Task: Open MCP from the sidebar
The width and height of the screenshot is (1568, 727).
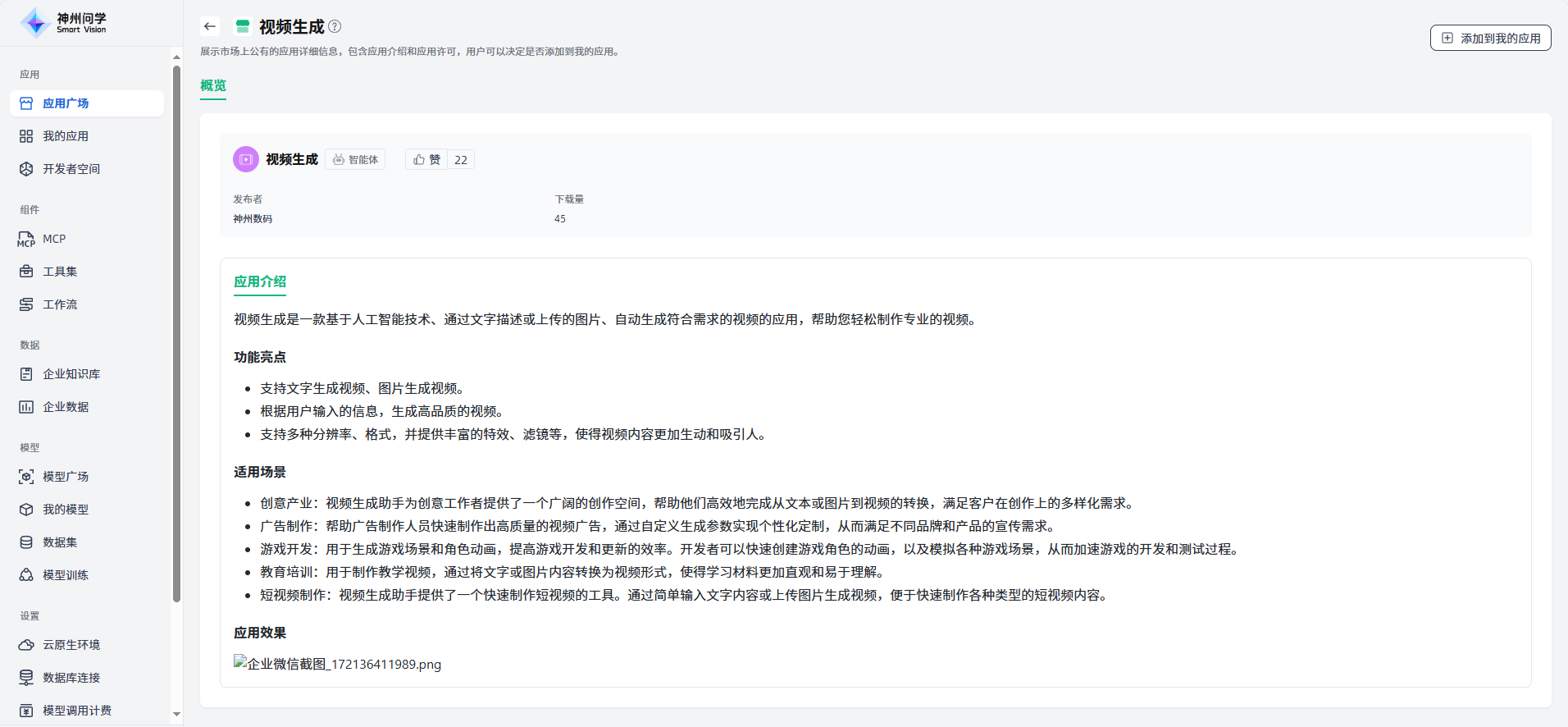Action: pyautogui.click(x=54, y=239)
